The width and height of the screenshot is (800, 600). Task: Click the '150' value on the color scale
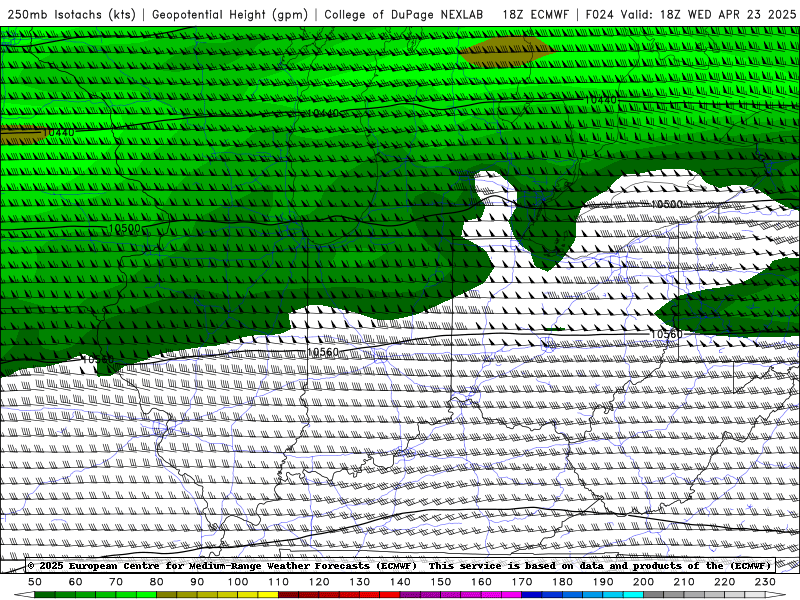pos(441,582)
